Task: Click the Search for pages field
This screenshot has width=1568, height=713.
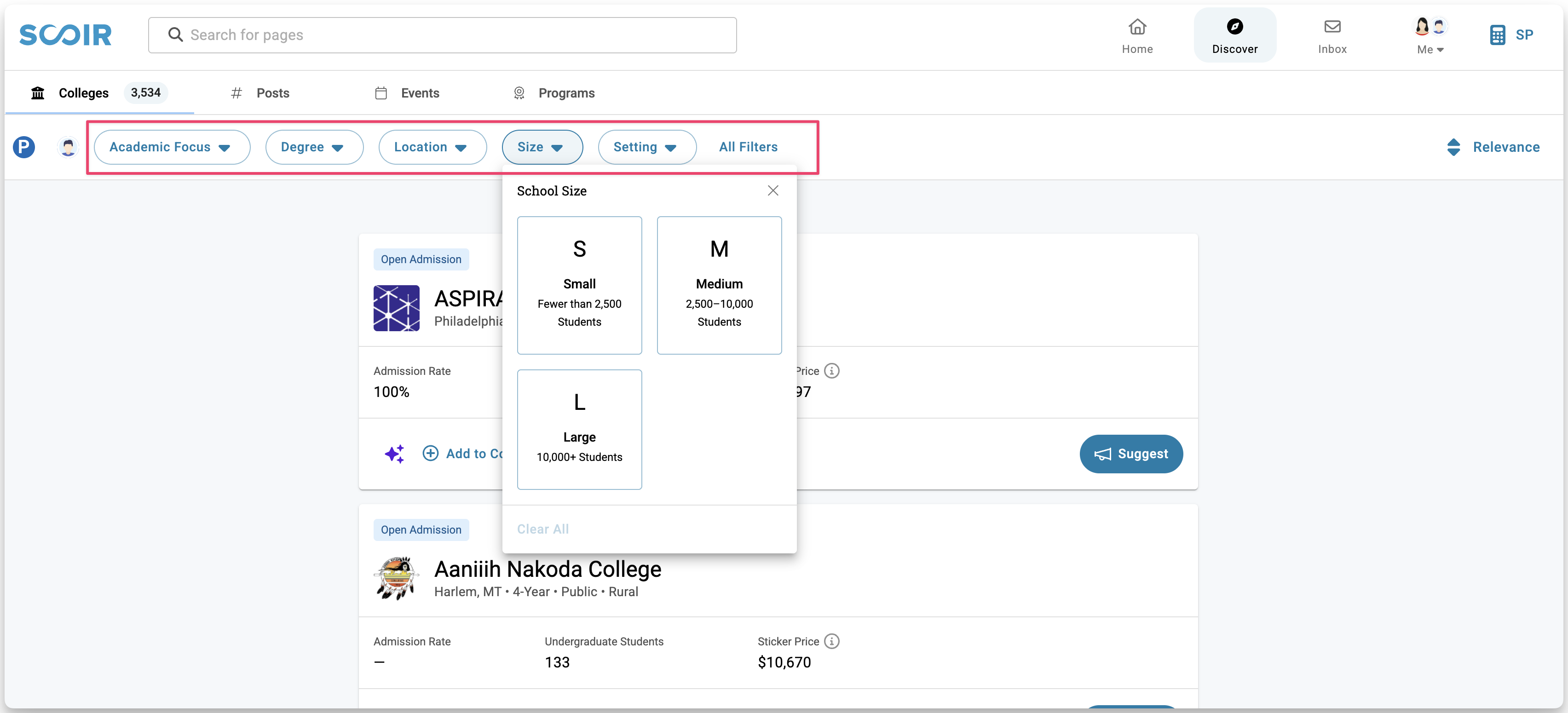Action: tap(442, 35)
